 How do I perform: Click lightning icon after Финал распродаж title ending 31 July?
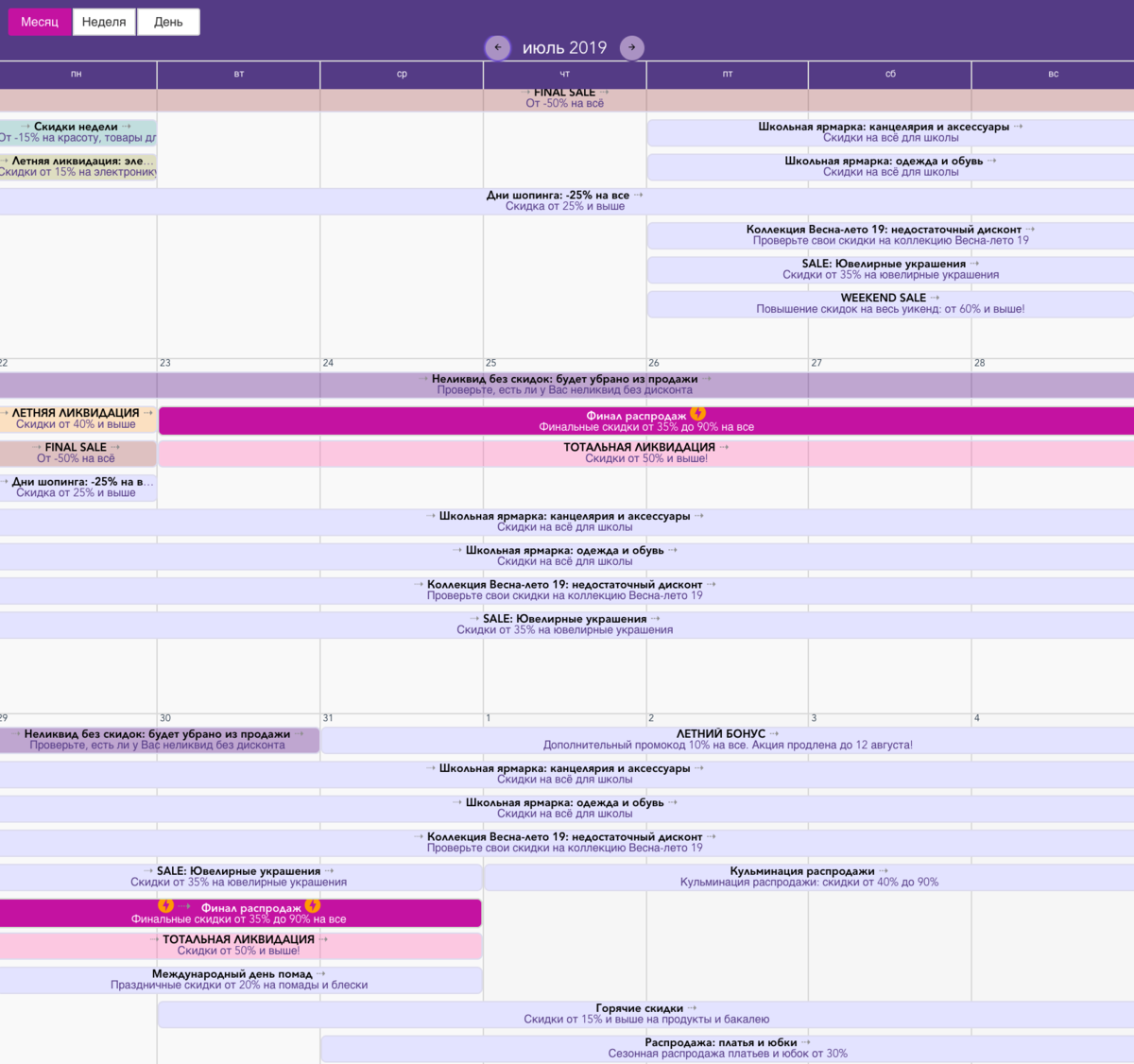click(x=313, y=906)
